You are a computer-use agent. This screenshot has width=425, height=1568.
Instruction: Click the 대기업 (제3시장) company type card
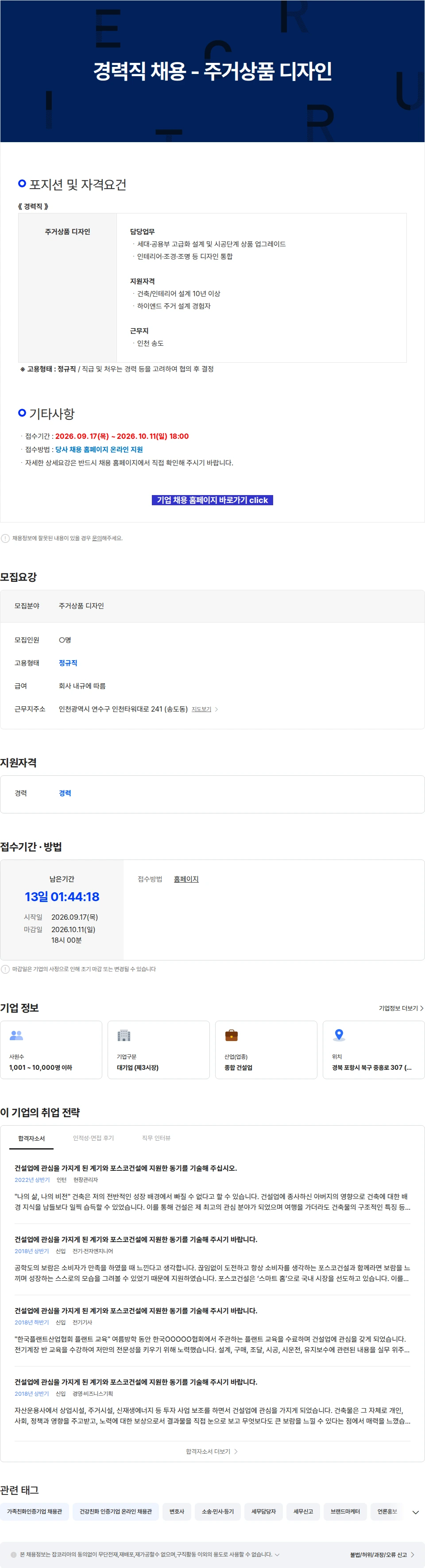(x=158, y=1049)
